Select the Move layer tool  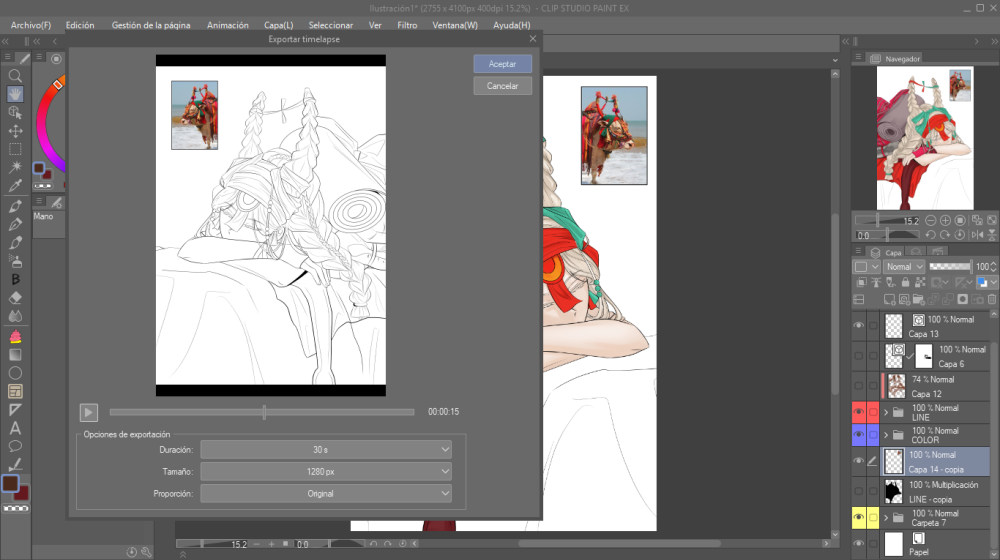click(x=15, y=131)
